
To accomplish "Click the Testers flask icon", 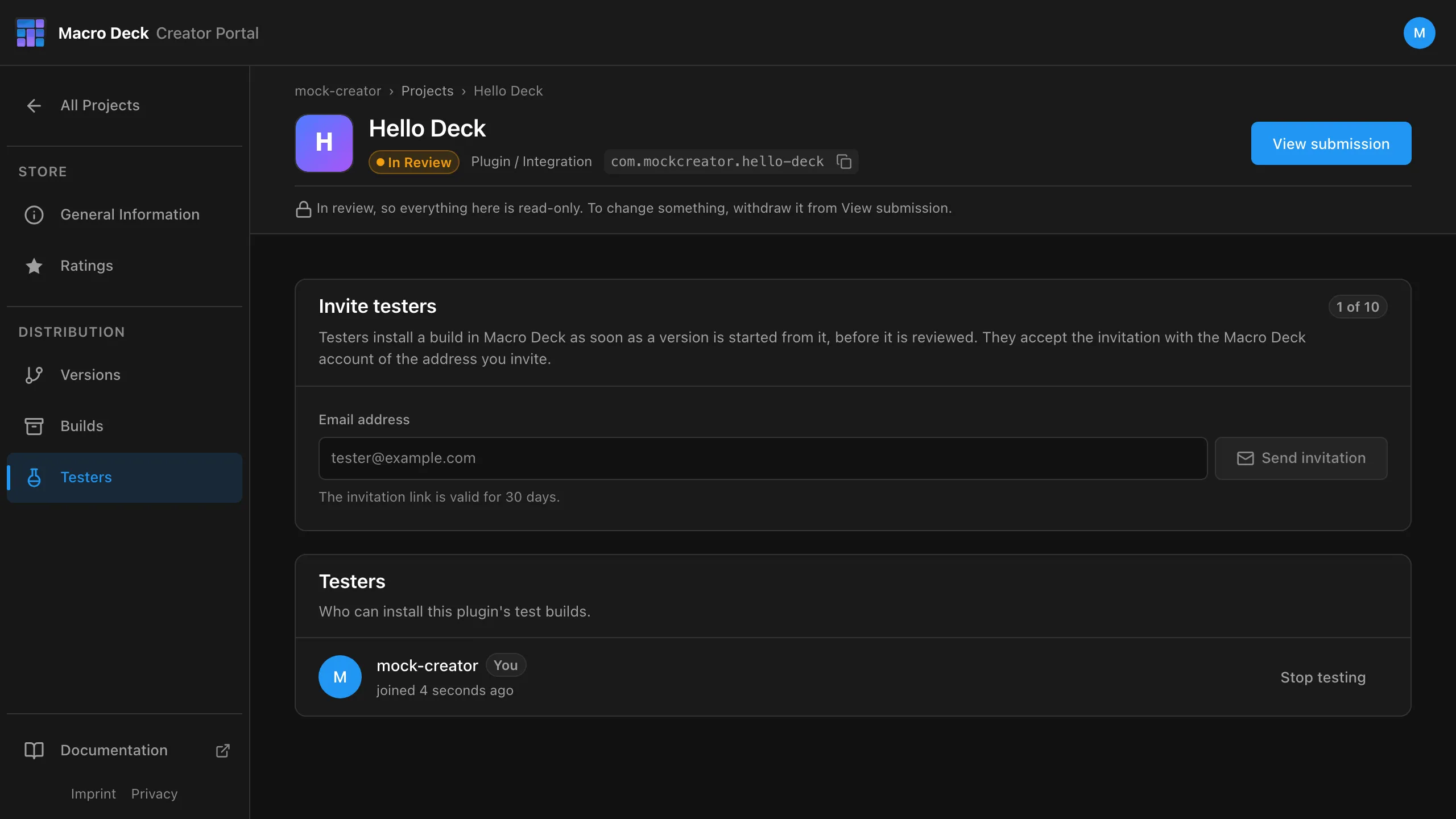I will 34,477.
